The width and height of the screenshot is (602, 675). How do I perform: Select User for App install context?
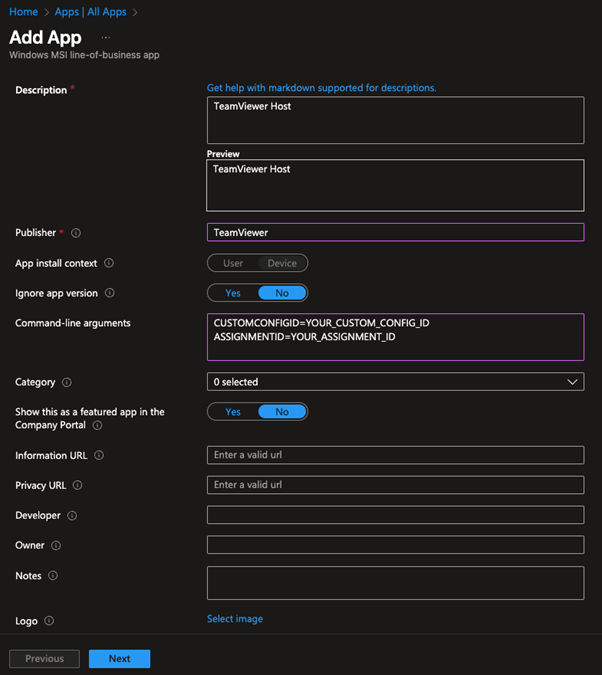[x=233, y=263]
